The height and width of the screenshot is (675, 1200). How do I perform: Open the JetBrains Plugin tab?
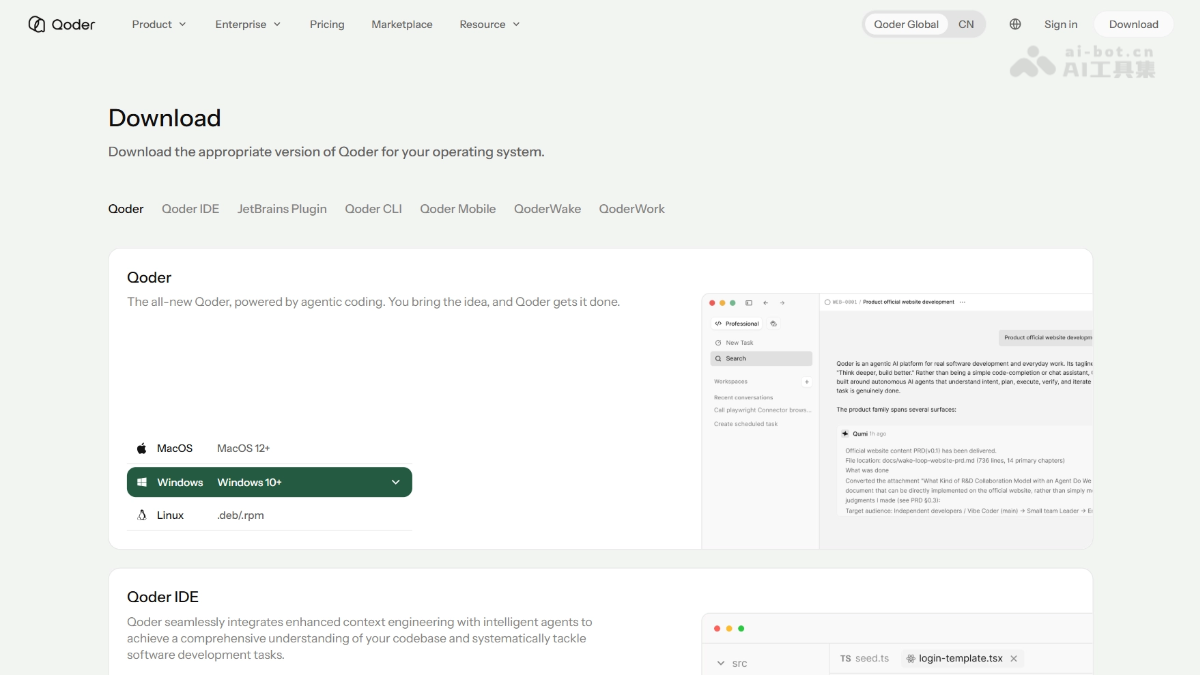coord(282,209)
